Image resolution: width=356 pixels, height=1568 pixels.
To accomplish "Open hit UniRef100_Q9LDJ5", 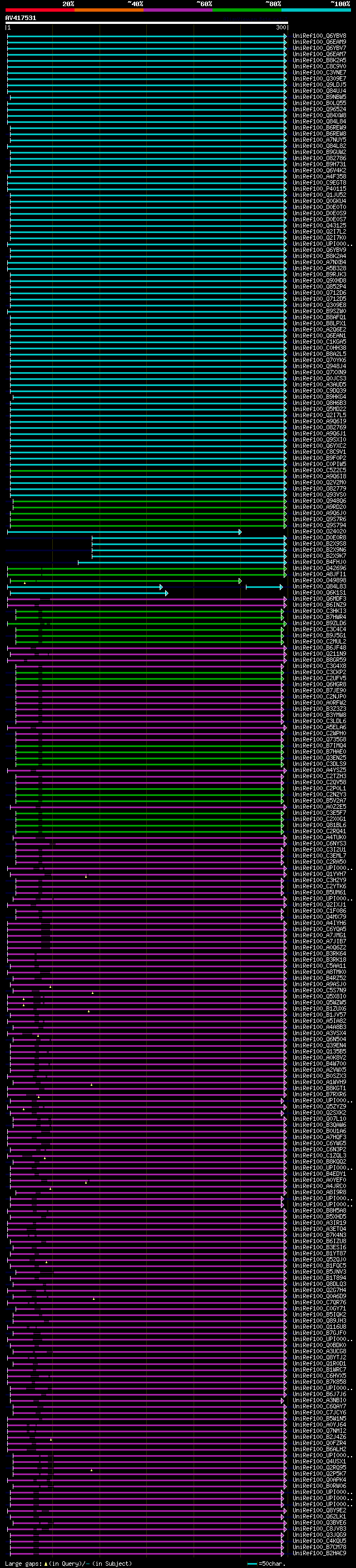I will [319, 85].
